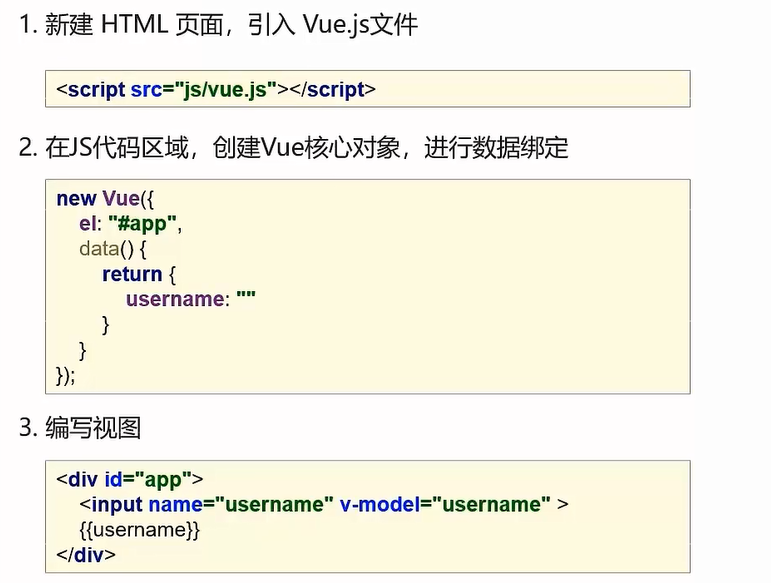Click heading '3. 编写视图'
This screenshot has height=583, width=771.
click(x=80, y=428)
